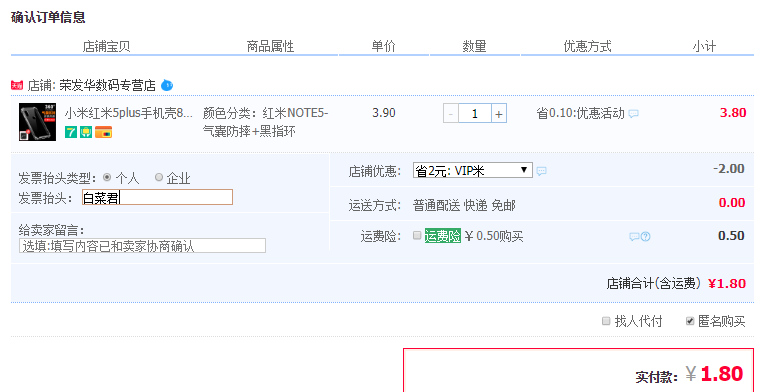Click the quantity input field showing 1
760x392 pixels.
pyautogui.click(x=475, y=113)
